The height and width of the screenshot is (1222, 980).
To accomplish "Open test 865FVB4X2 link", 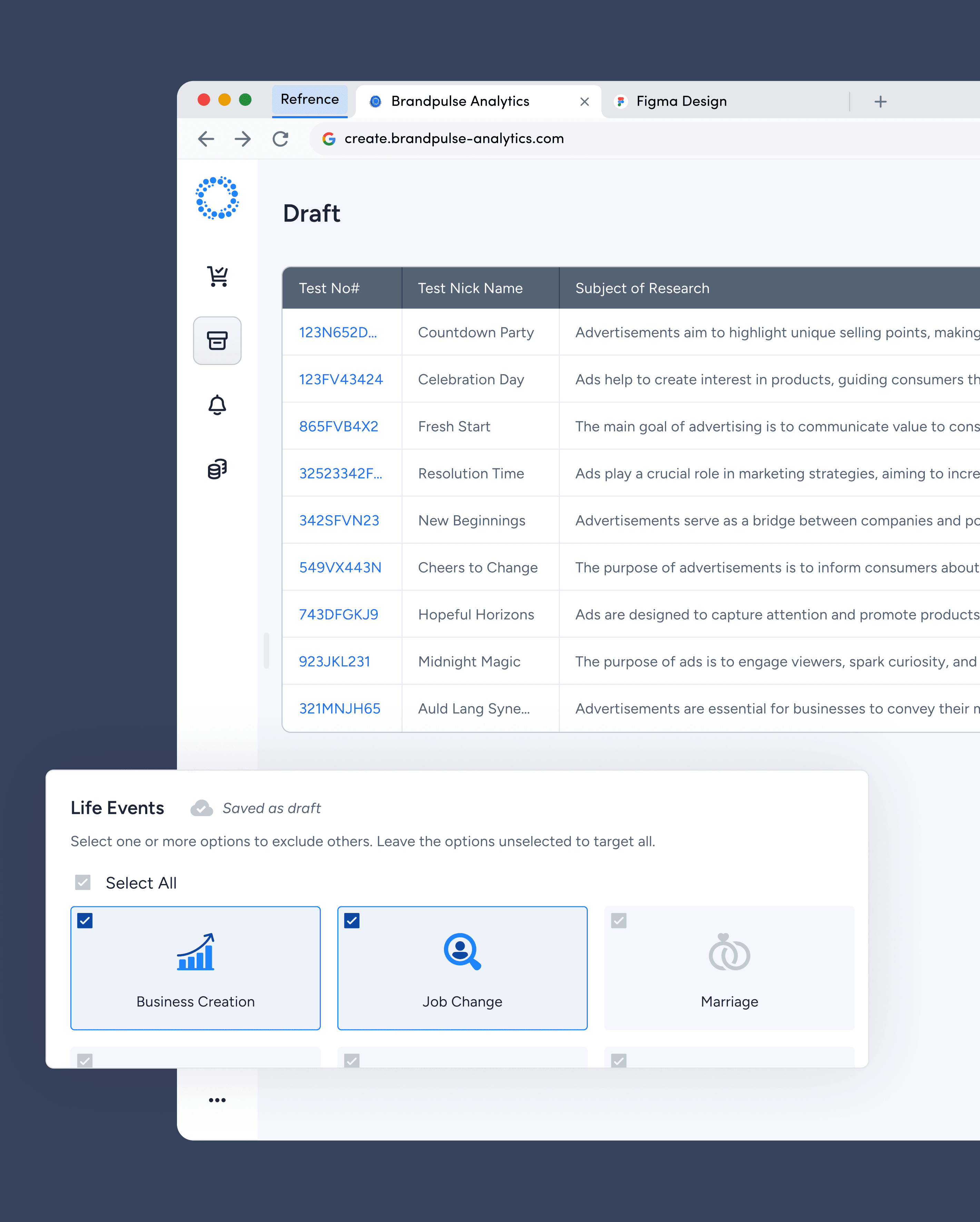I will (x=338, y=427).
